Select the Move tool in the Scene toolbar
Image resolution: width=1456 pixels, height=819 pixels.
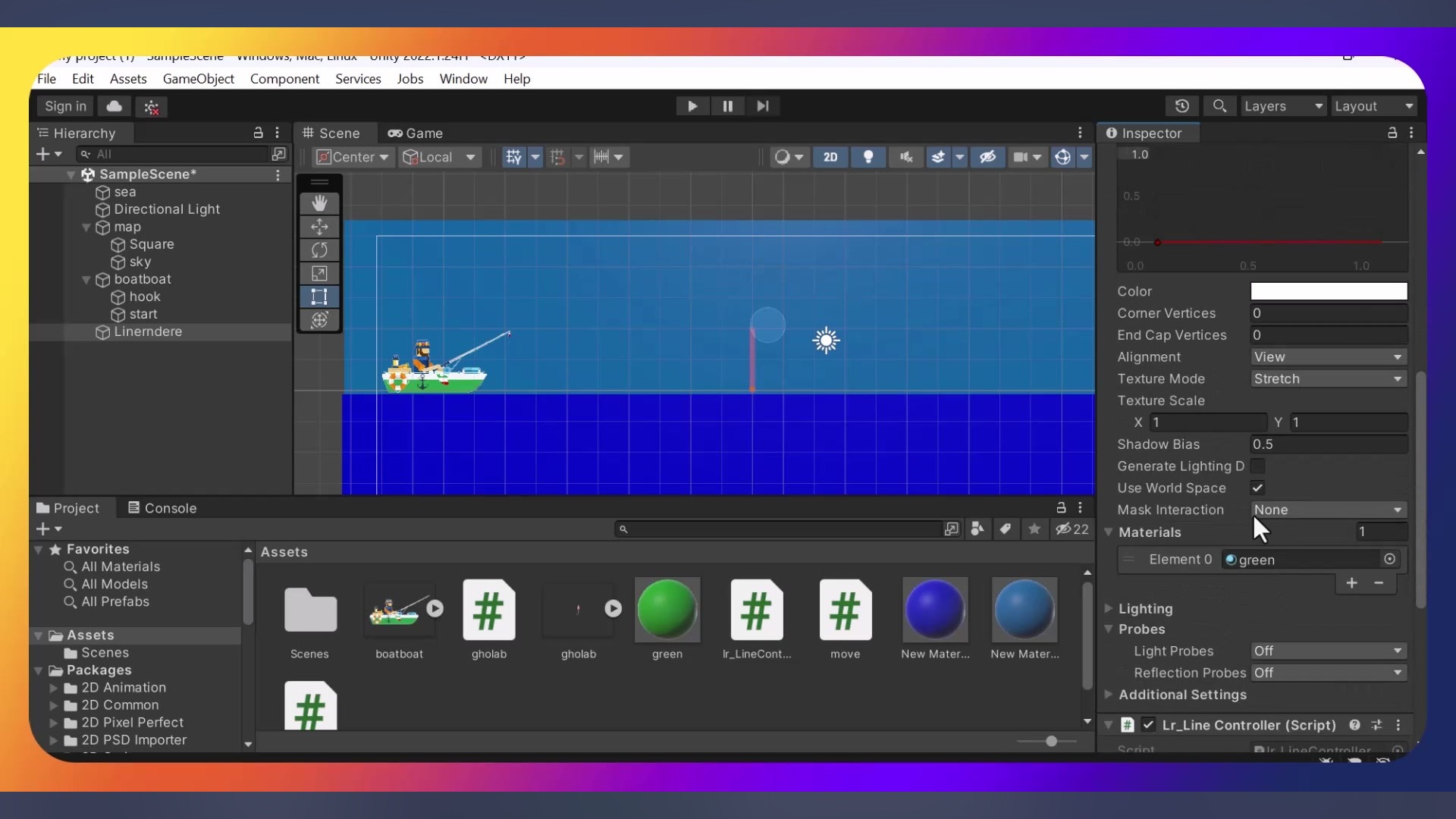319,227
